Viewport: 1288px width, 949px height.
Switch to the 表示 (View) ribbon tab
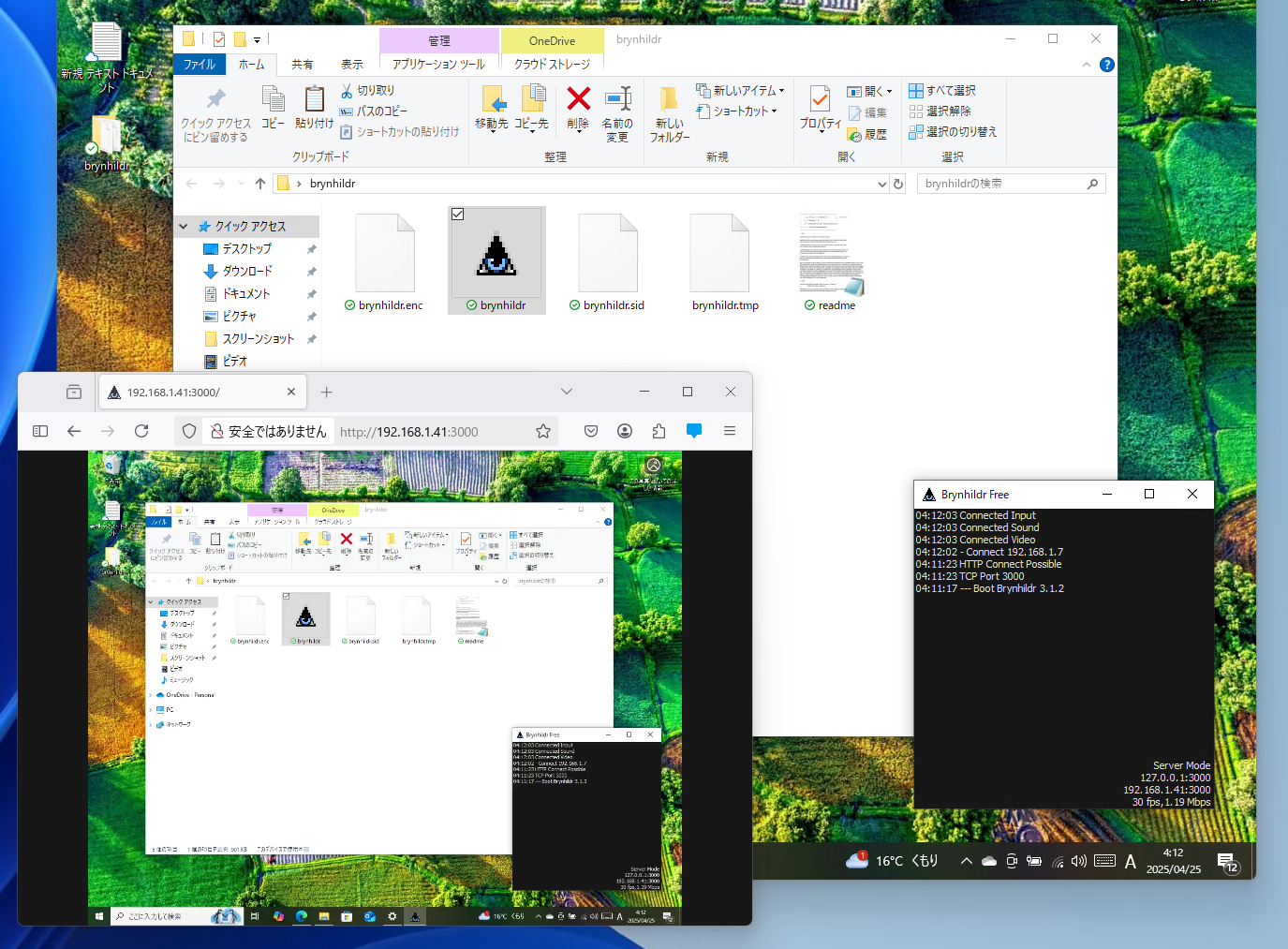pyautogui.click(x=351, y=64)
